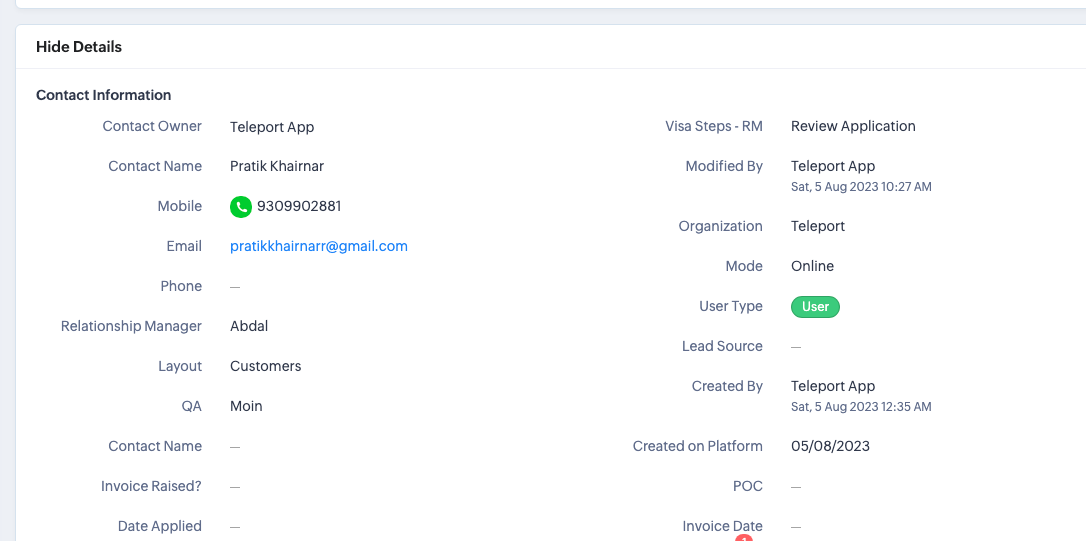Click the Organization value Teleport
Viewport: 1086px width, 541px height.
(x=818, y=226)
